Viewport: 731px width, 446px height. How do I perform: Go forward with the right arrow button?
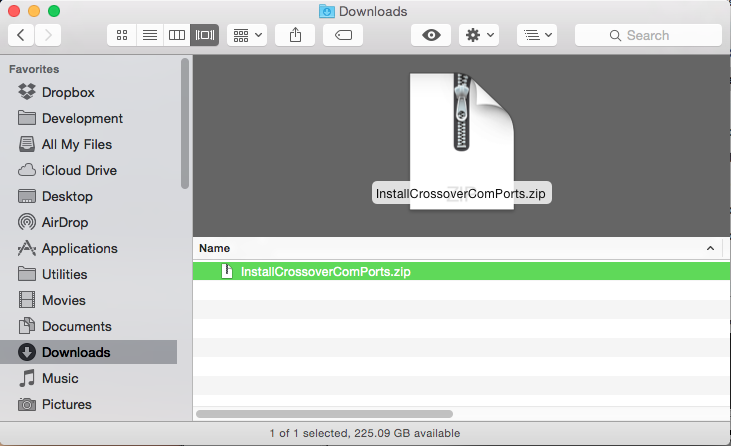[x=48, y=35]
